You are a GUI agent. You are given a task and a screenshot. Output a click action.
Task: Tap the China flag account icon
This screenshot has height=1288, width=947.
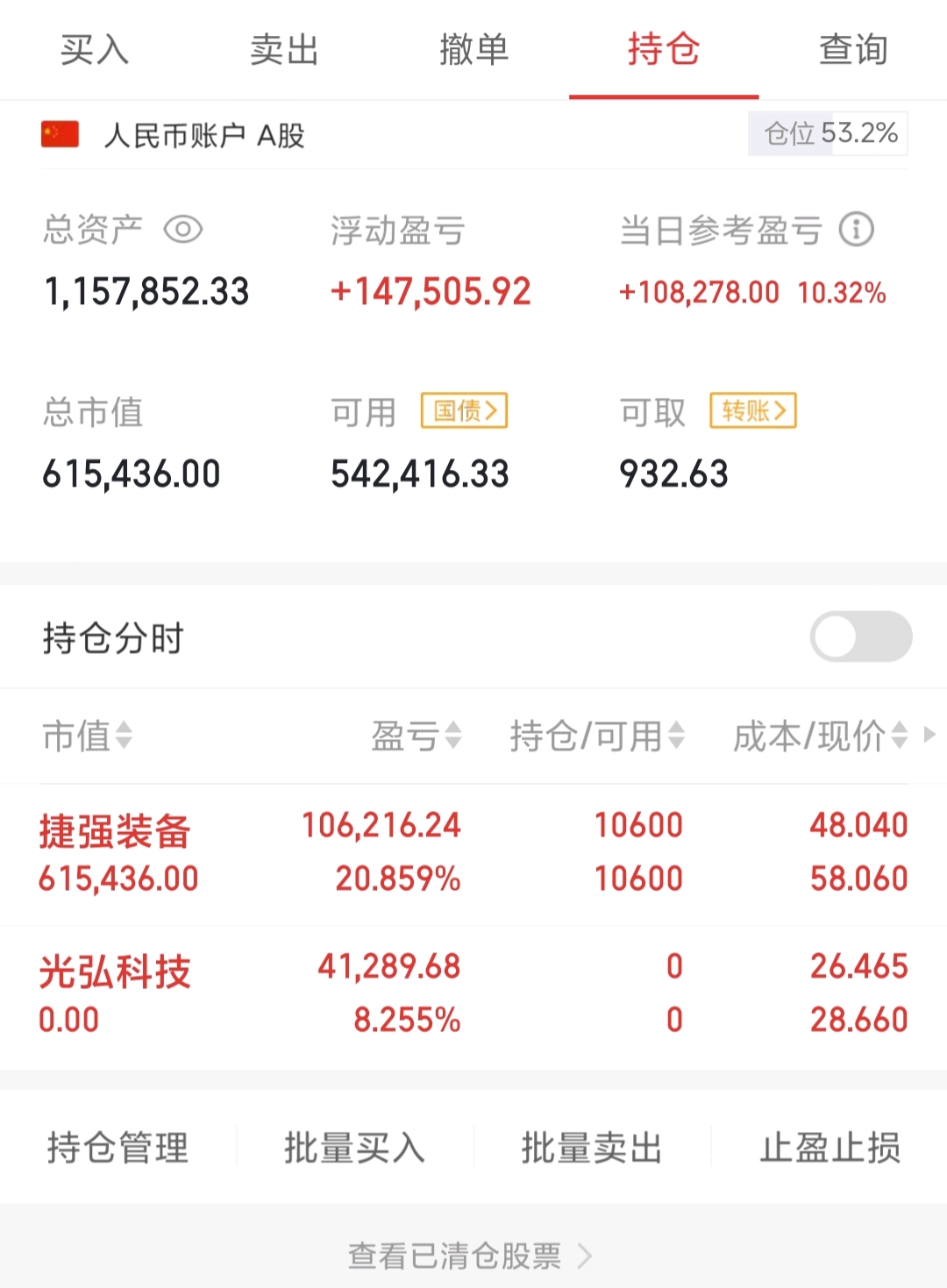point(60,135)
